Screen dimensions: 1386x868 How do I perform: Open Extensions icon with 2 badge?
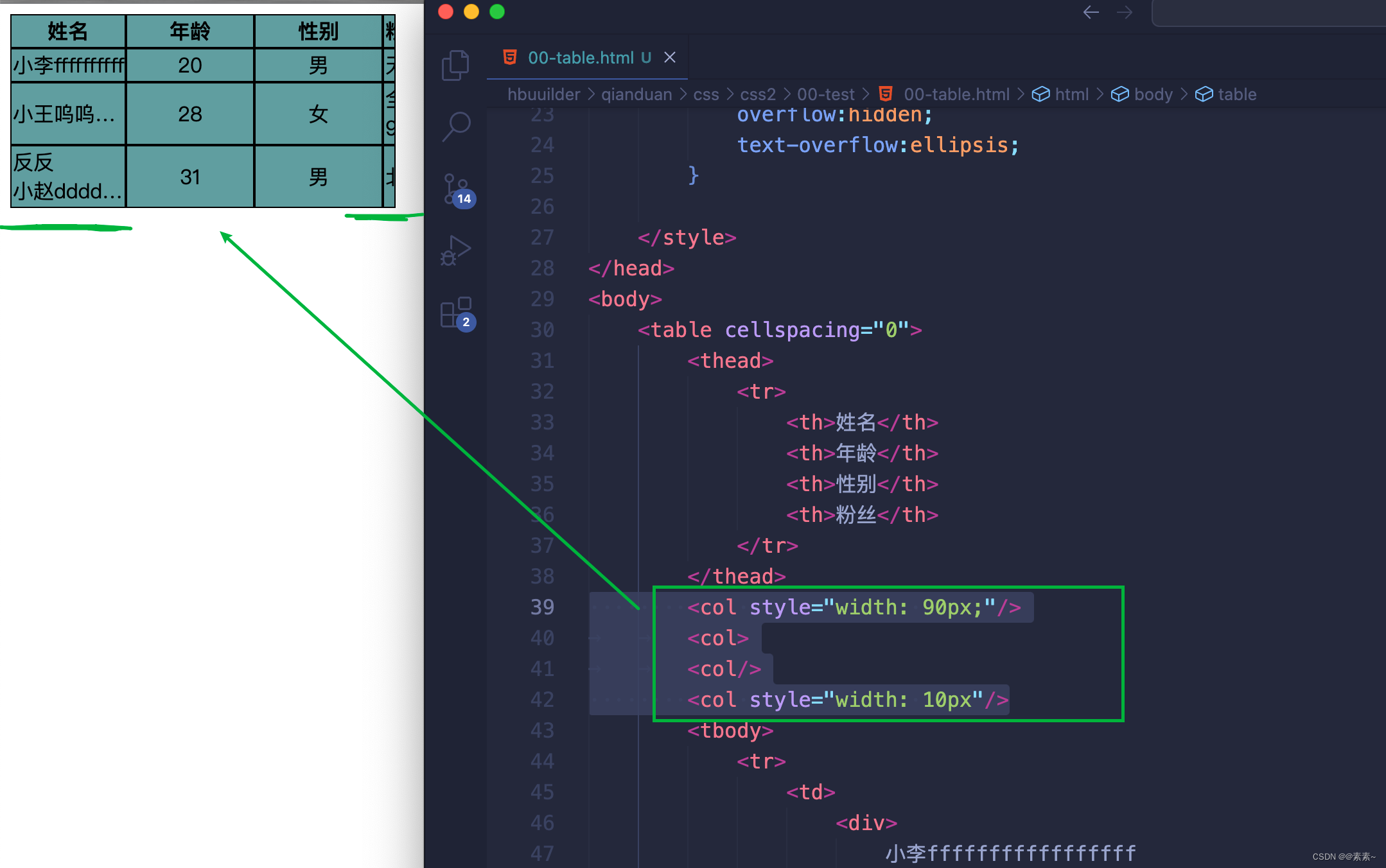tap(458, 314)
